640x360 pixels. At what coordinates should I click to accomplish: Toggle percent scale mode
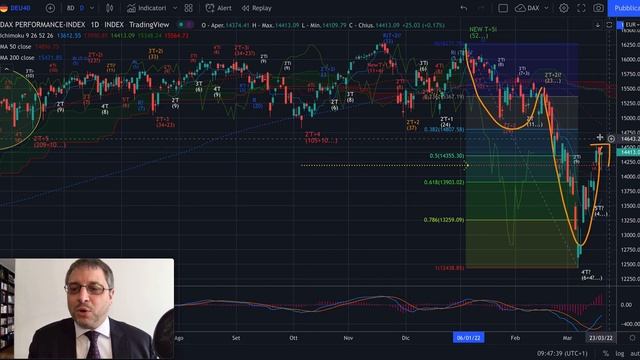point(606,353)
